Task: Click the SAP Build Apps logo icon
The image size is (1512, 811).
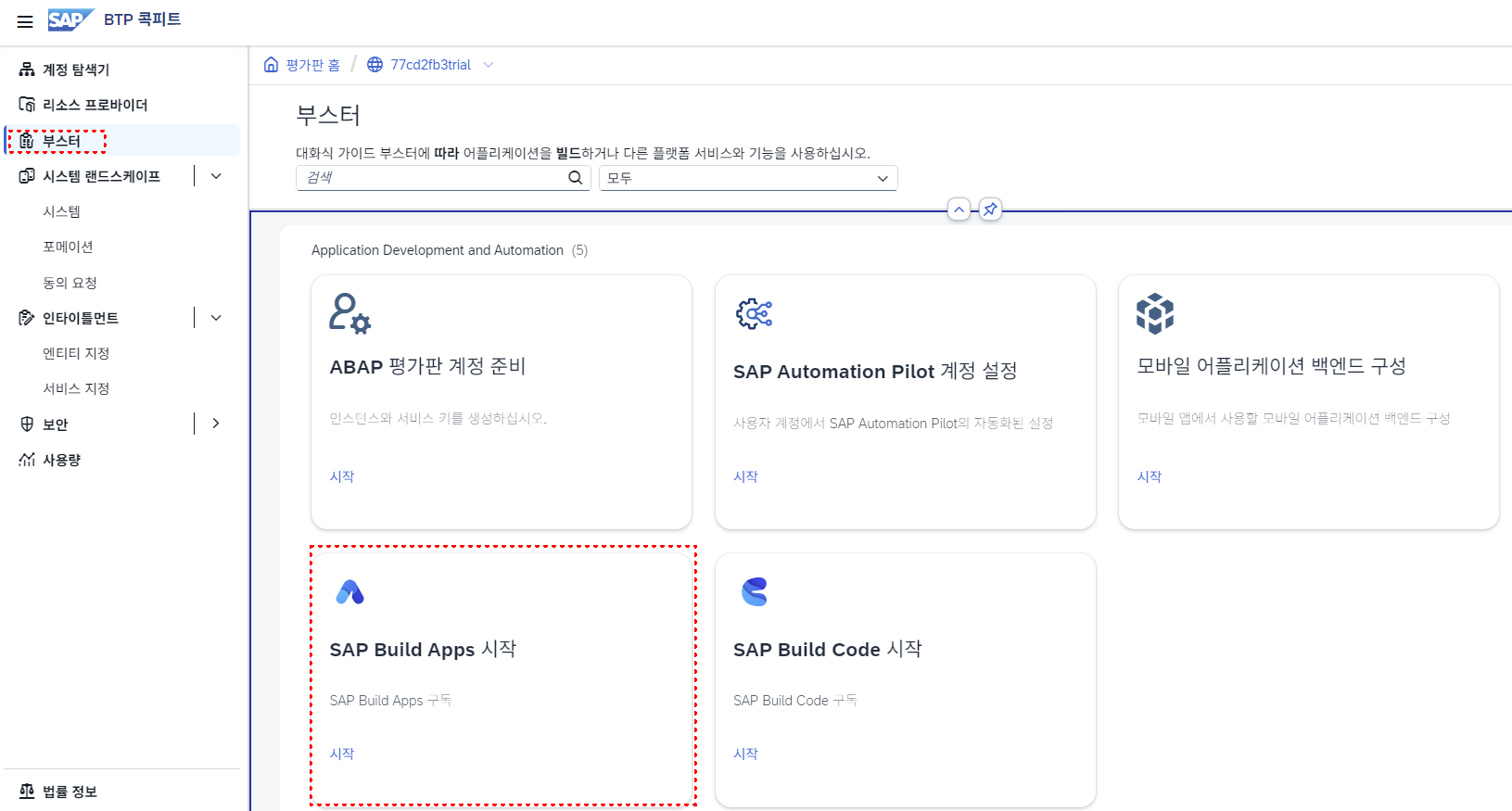Action: pos(349,591)
